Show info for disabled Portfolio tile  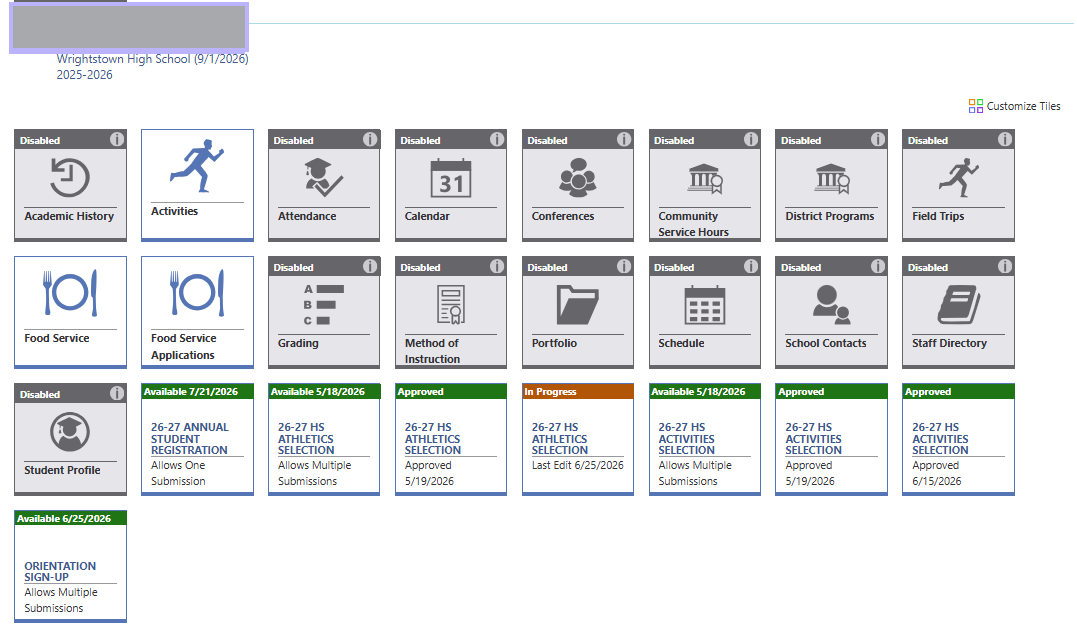coord(624,267)
